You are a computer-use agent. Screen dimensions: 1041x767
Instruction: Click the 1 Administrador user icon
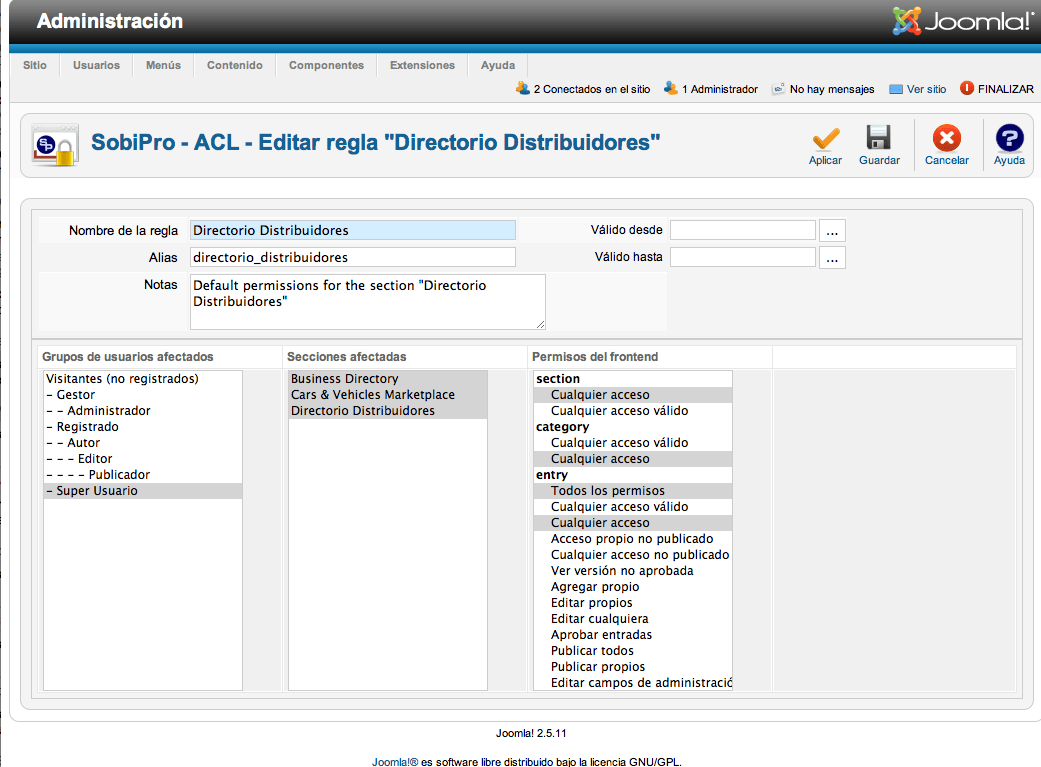pyautogui.click(x=671, y=88)
